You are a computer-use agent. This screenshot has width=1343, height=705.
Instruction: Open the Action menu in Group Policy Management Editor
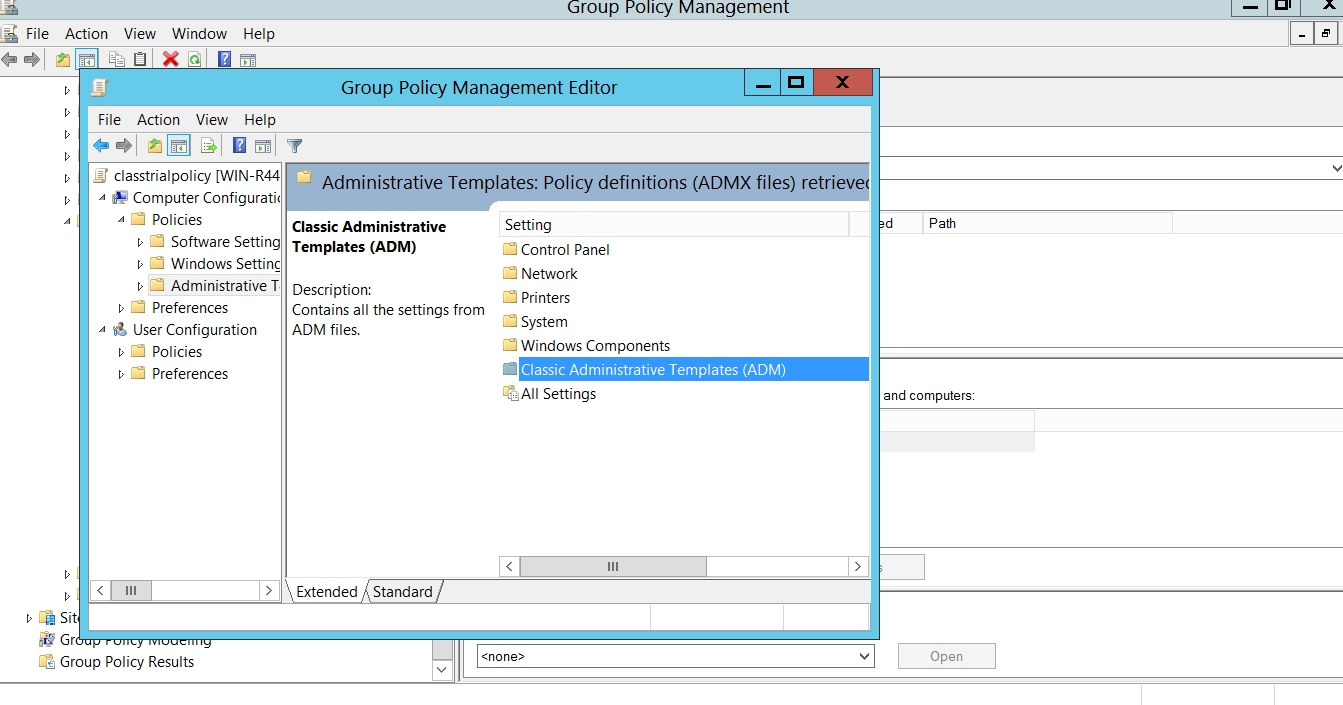click(x=158, y=119)
